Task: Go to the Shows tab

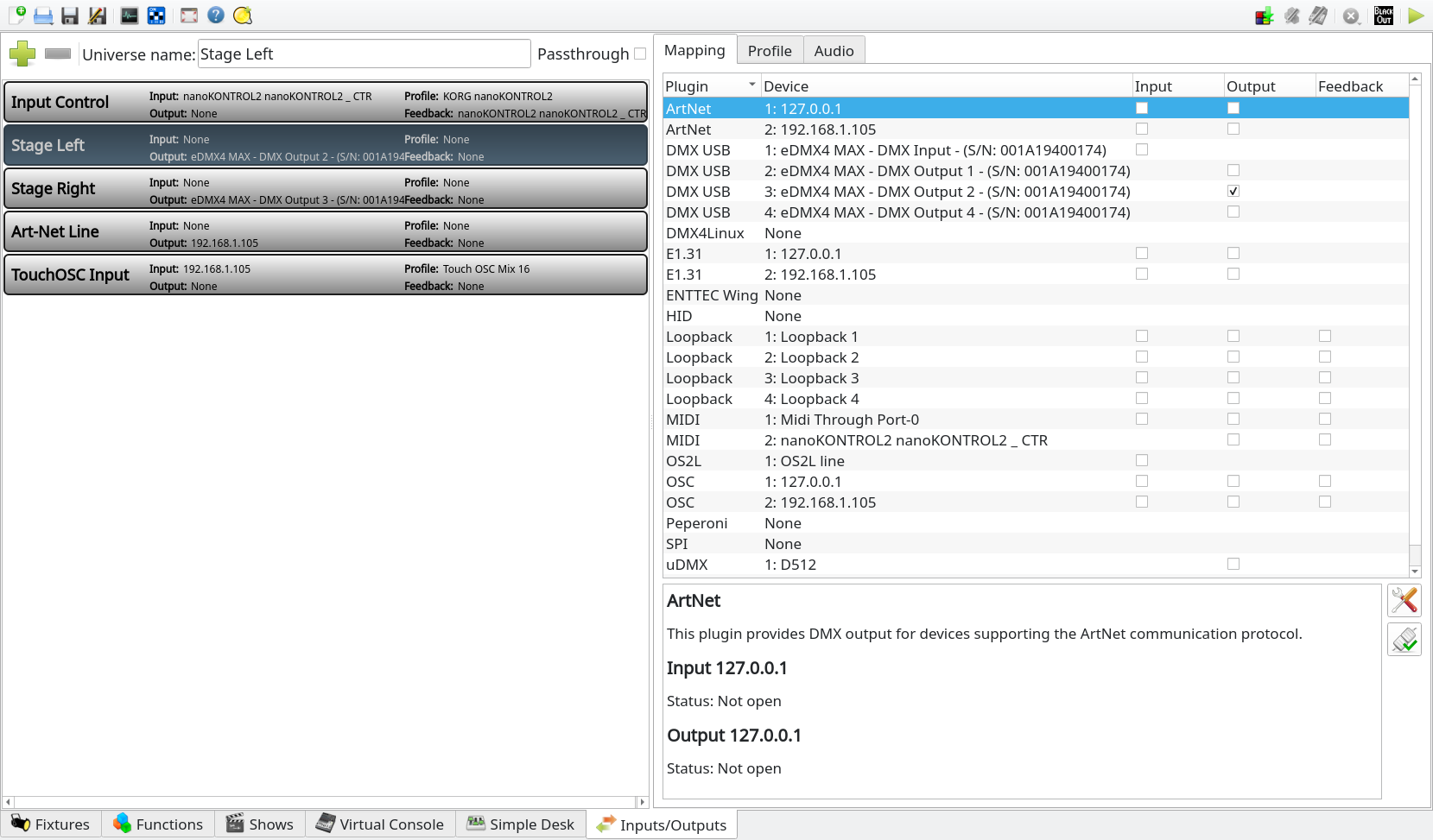Action: coord(260,824)
